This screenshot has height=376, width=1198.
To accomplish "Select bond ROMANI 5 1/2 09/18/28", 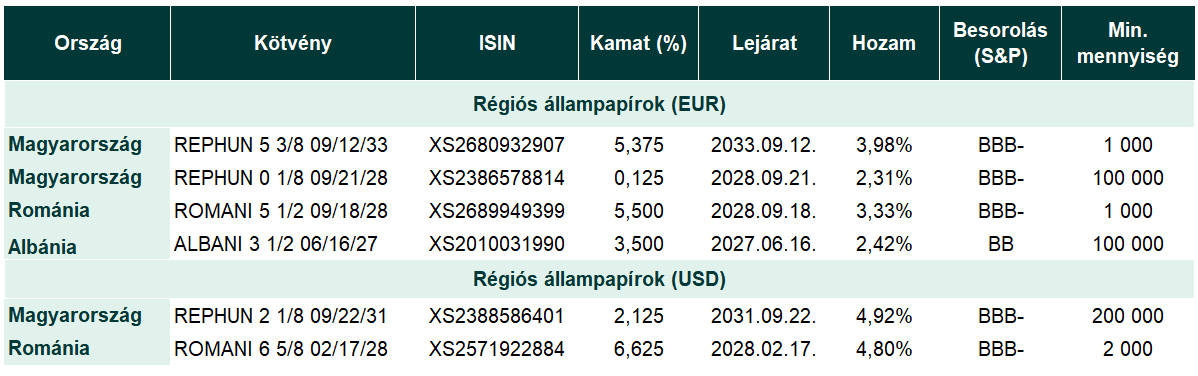I will (x=281, y=211).
